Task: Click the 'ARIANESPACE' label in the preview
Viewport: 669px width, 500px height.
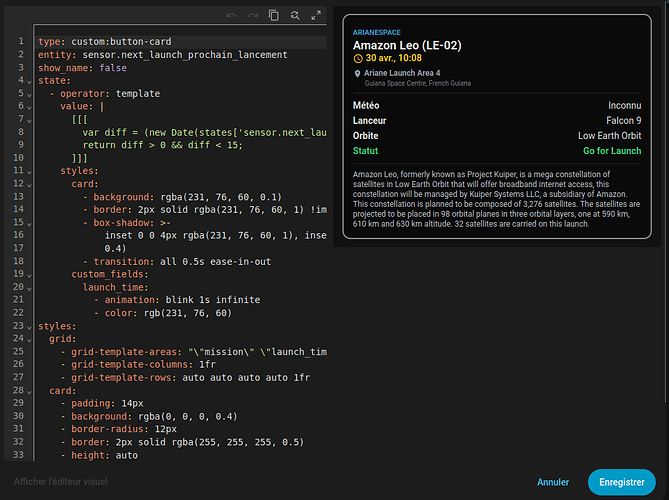Action: (x=377, y=32)
